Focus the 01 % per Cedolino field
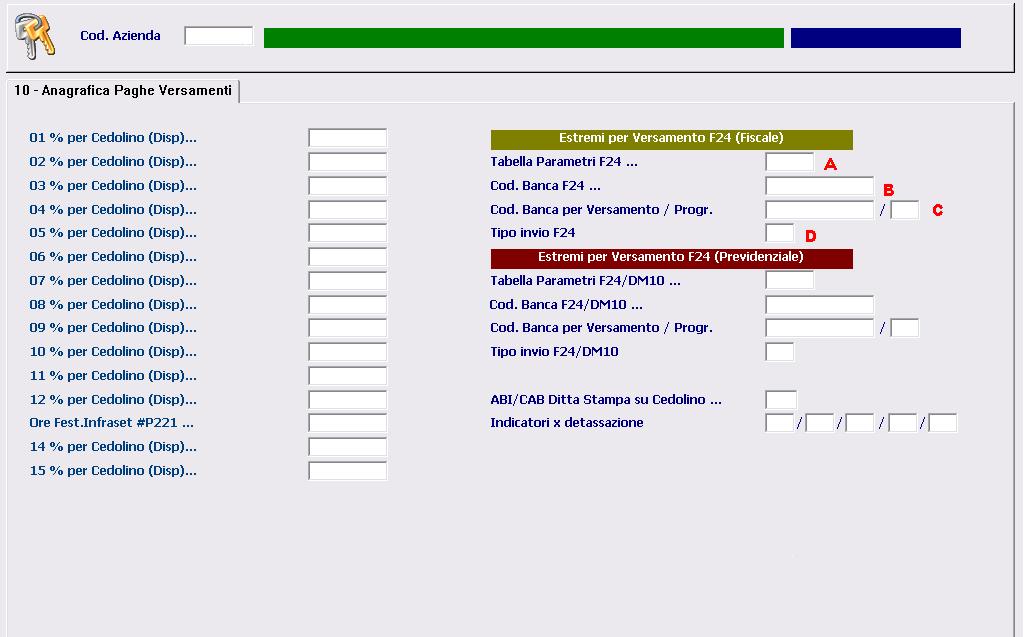The image size is (1024, 637). tap(347, 138)
